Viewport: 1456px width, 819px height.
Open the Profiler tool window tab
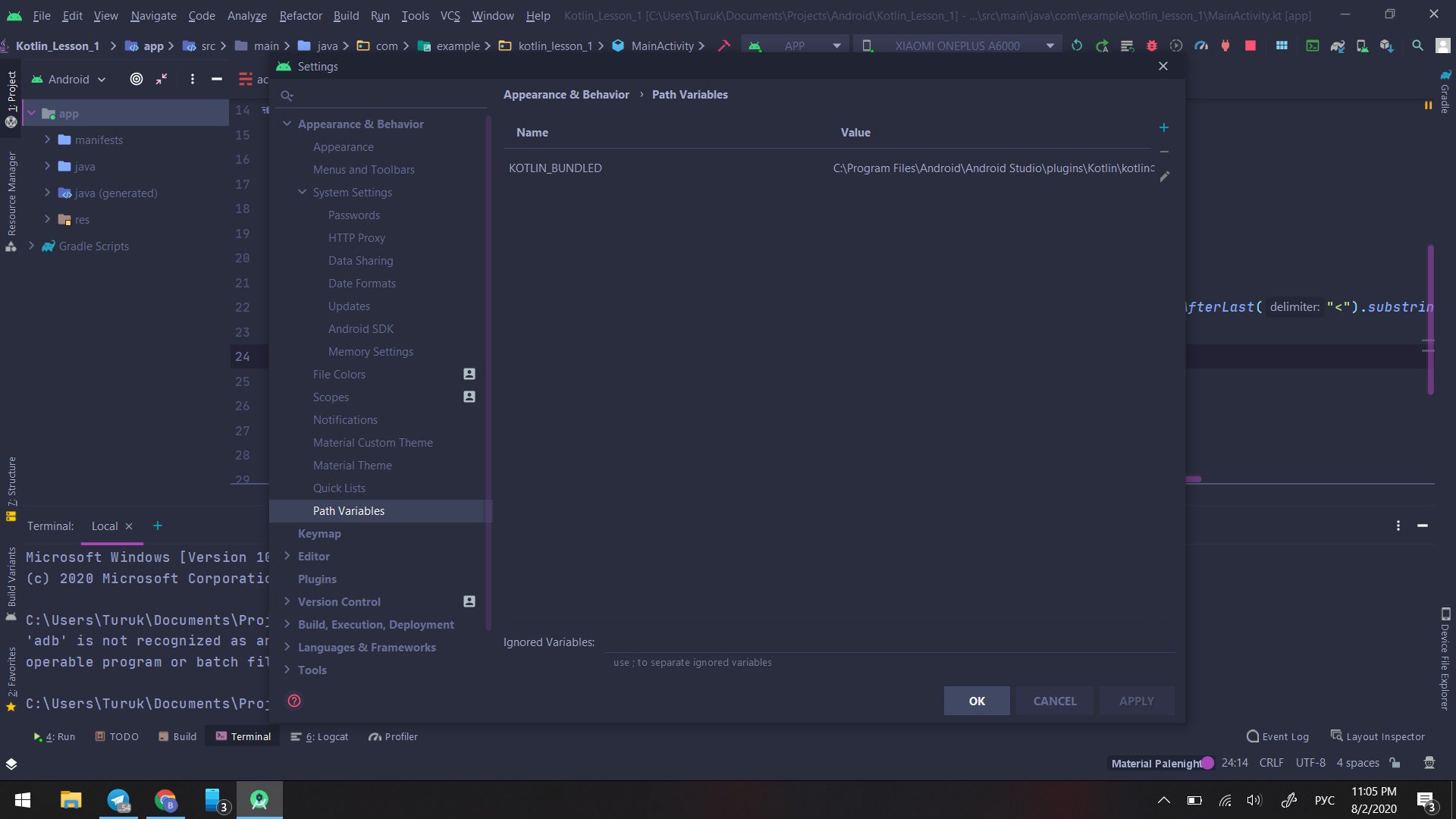393,736
